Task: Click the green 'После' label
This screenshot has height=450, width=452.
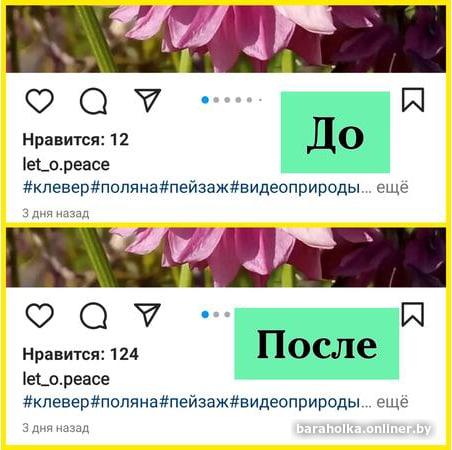Action: 317,344
